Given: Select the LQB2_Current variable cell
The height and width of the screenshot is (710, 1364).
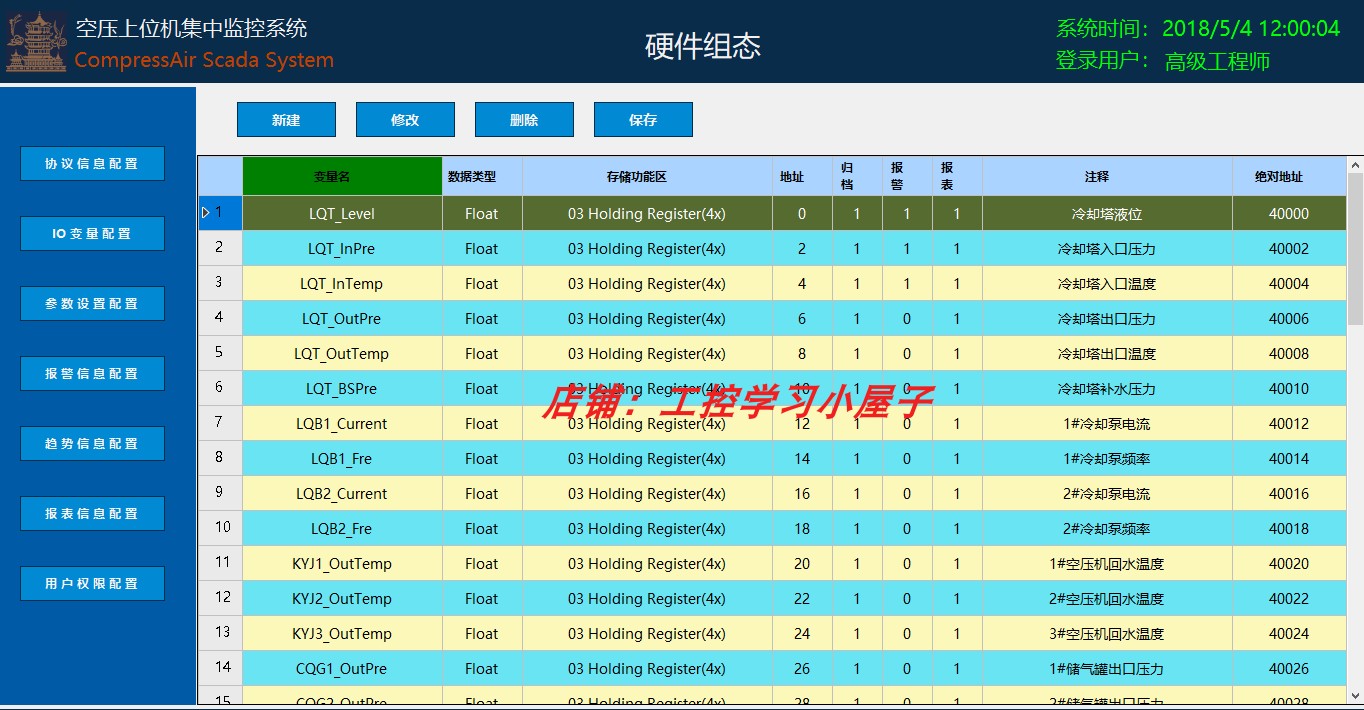Looking at the screenshot, I should point(342,493).
